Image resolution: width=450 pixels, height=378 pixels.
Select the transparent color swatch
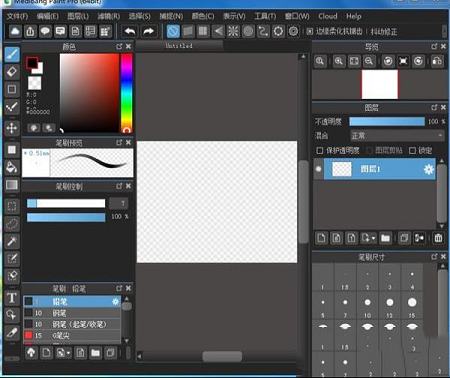[34, 83]
